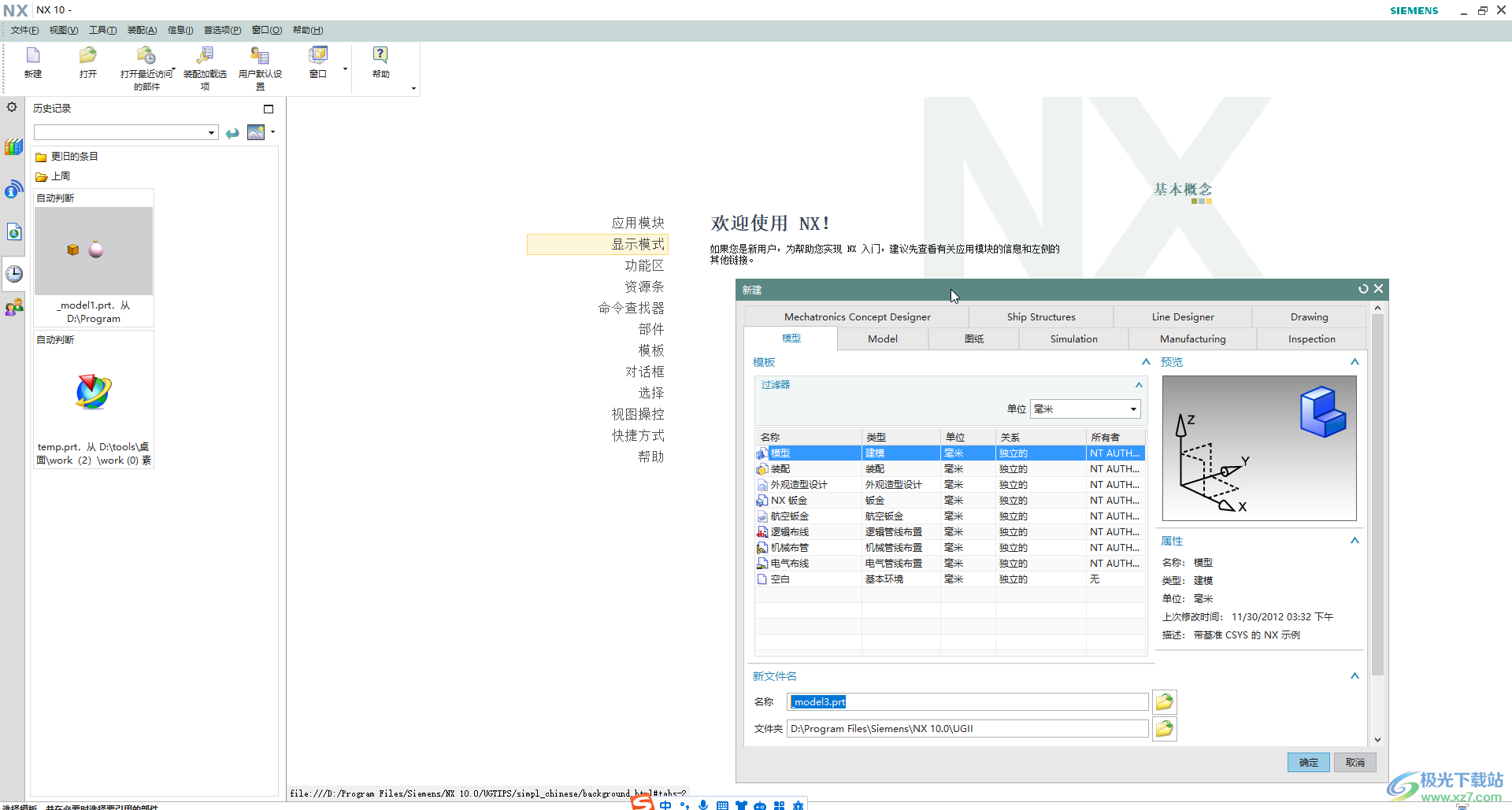This screenshot has width=1512, height=810.
Task: Click the 新建 (New) toolbar icon
Action: (33, 55)
